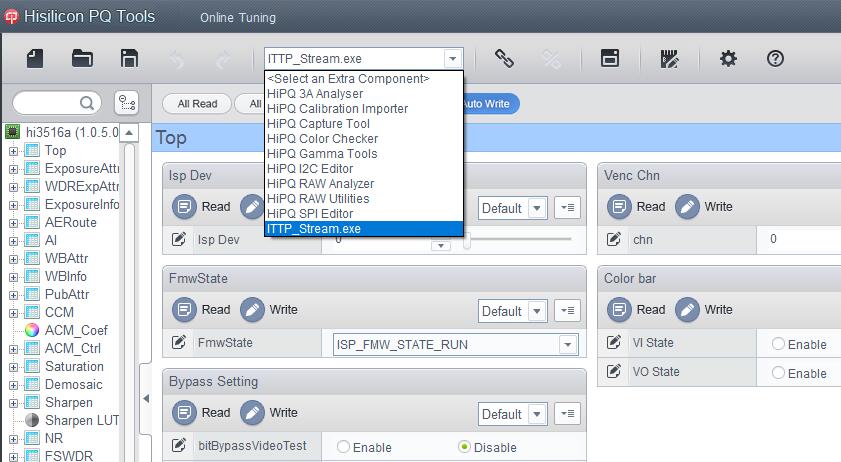
Task: Click the Write pencil icon in Bypass Setting
Action: [x=252, y=413]
